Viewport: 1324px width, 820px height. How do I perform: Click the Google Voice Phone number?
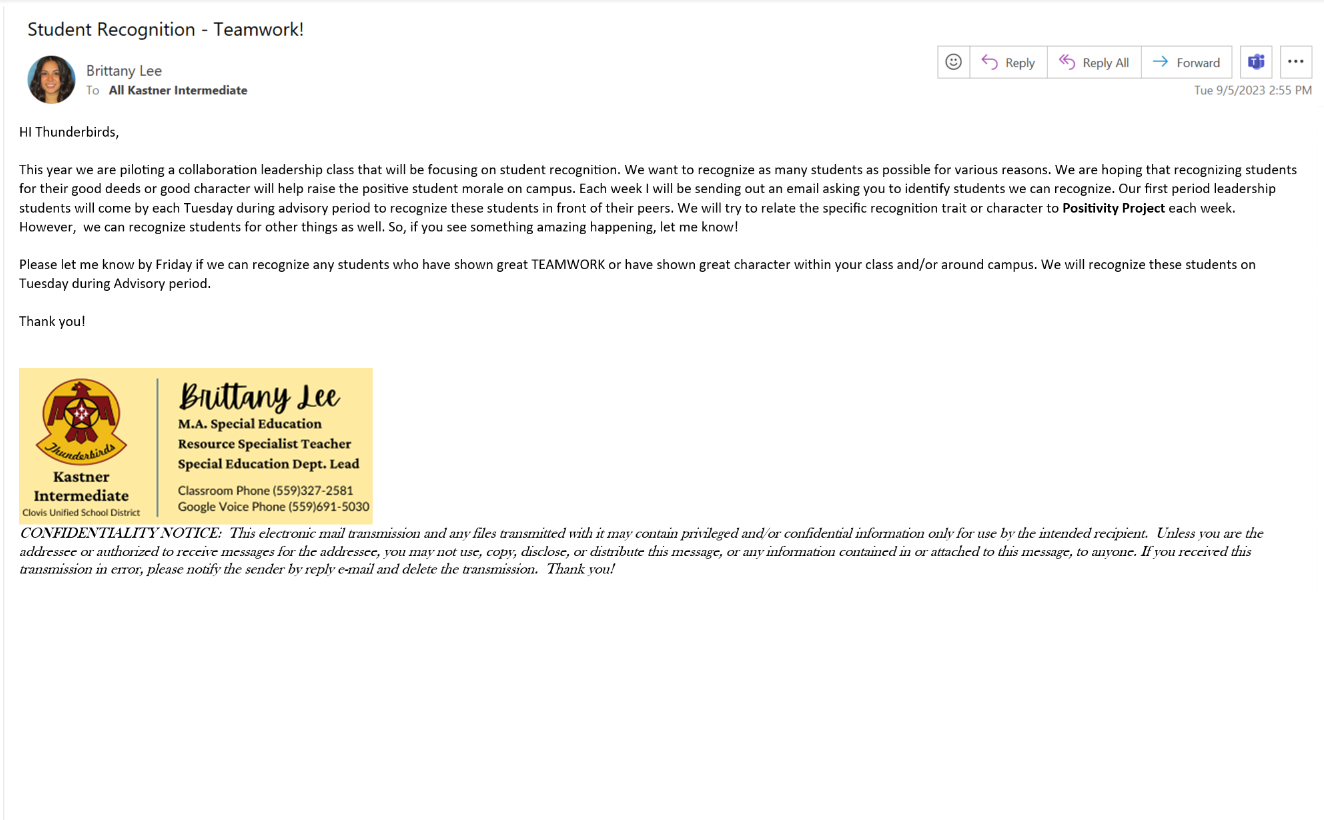(x=329, y=507)
